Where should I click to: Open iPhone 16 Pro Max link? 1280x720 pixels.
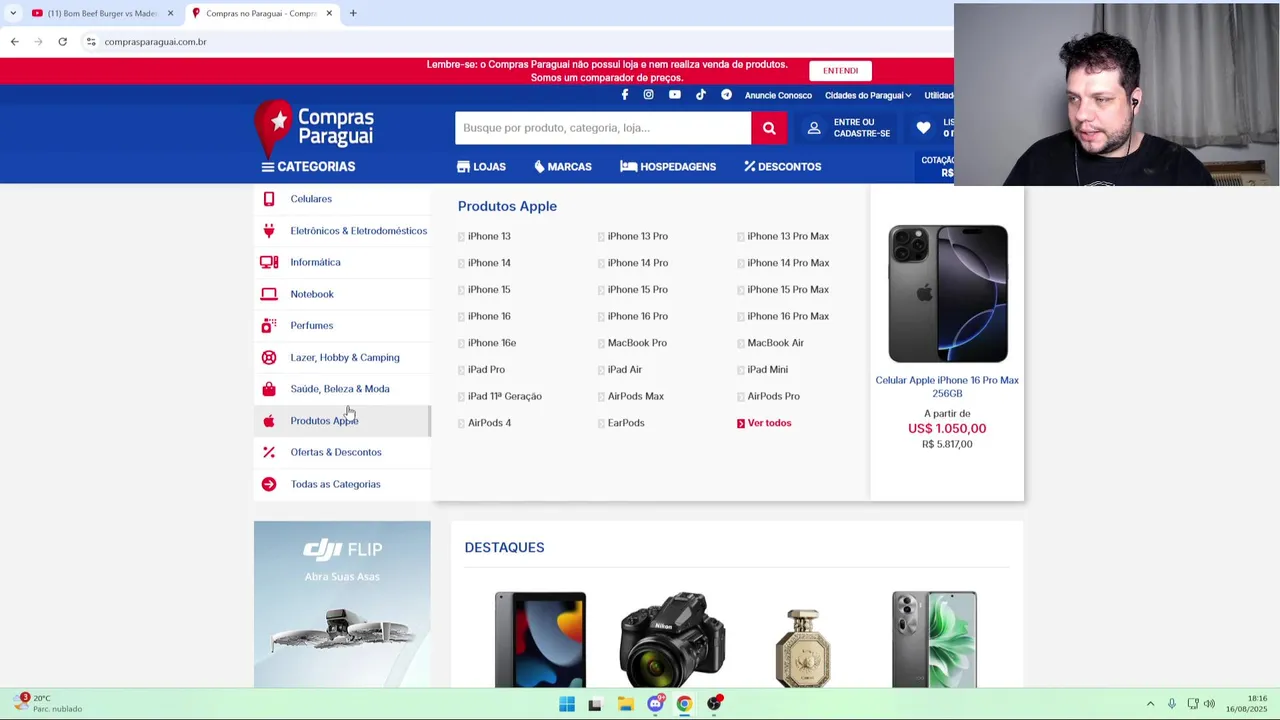click(x=788, y=316)
